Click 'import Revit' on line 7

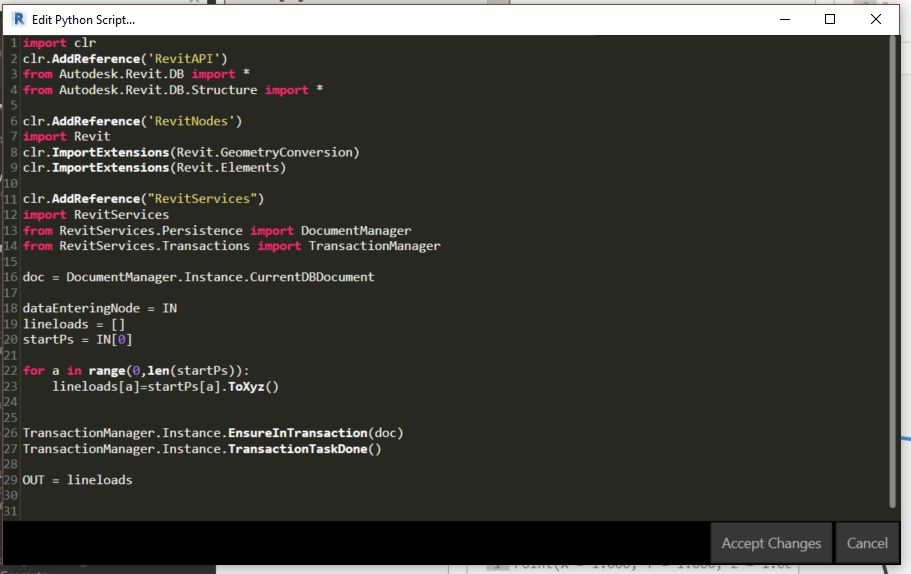[x=66, y=137]
